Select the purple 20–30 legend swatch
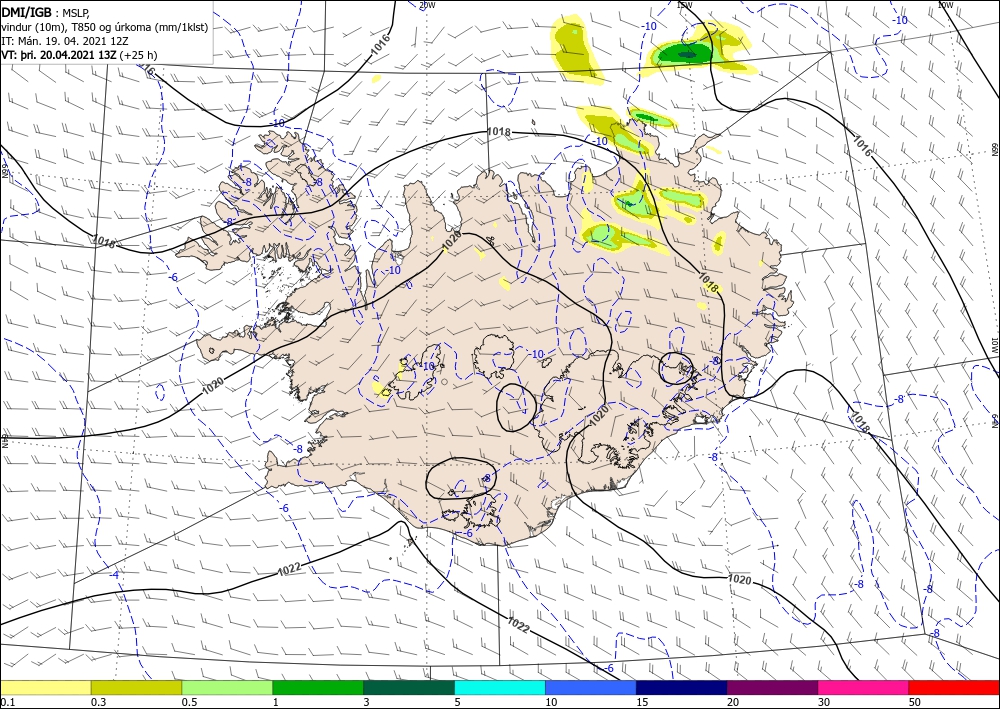The width and height of the screenshot is (1000, 709). point(772,687)
